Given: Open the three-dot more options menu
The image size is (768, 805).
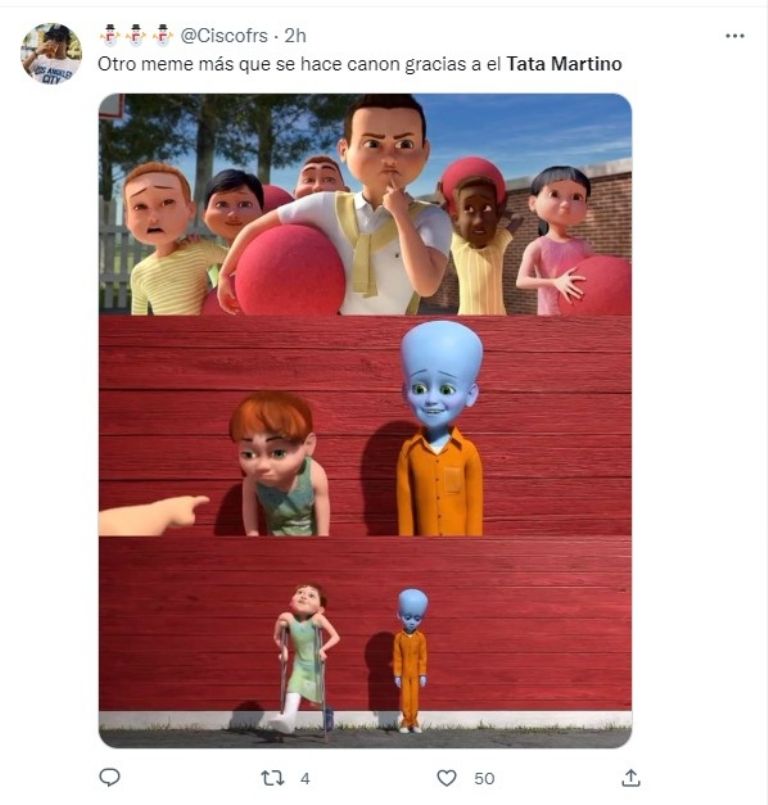Looking at the screenshot, I should (x=735, y=36).
